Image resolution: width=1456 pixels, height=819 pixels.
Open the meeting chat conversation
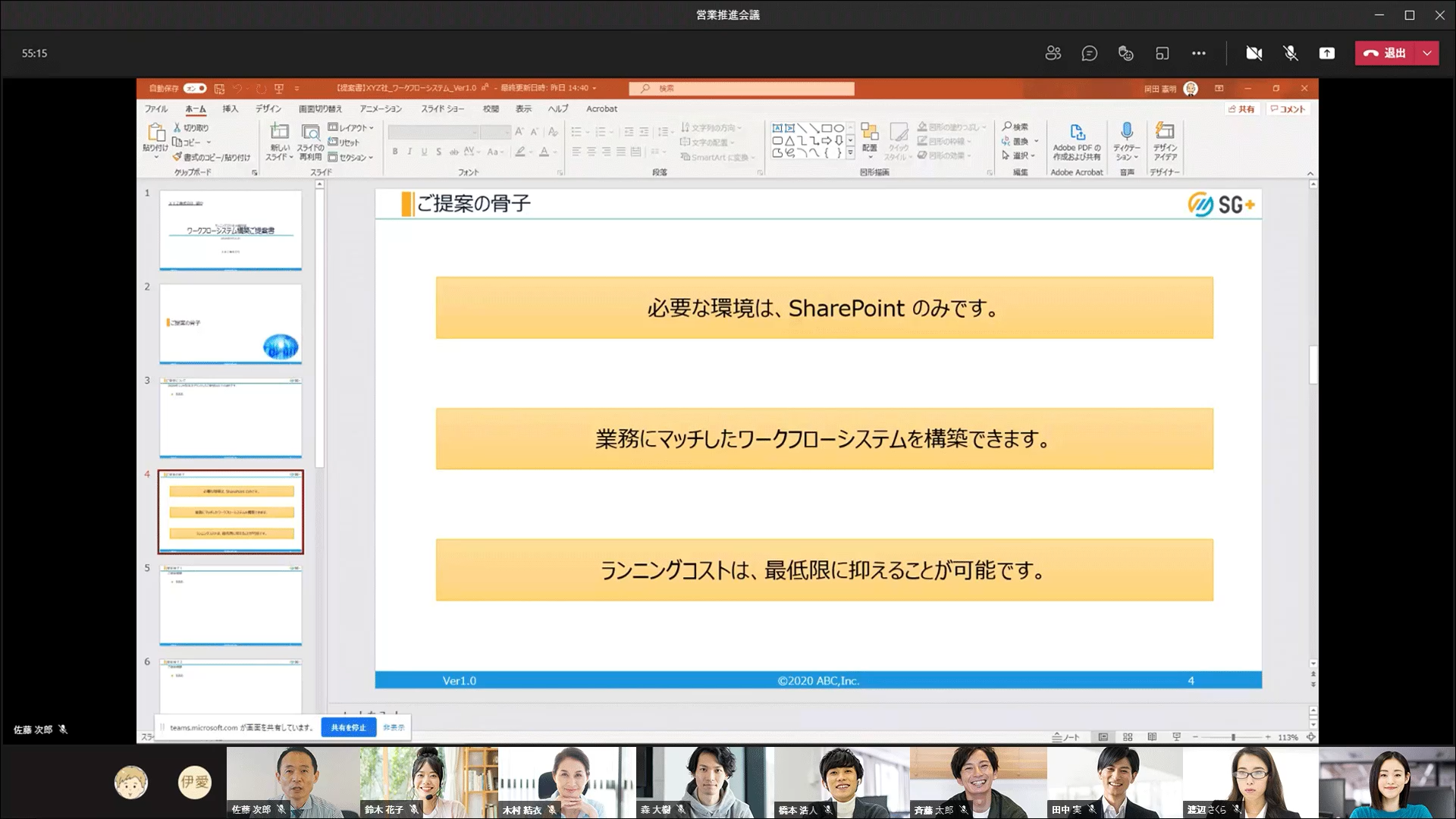tap(1089, 53)
